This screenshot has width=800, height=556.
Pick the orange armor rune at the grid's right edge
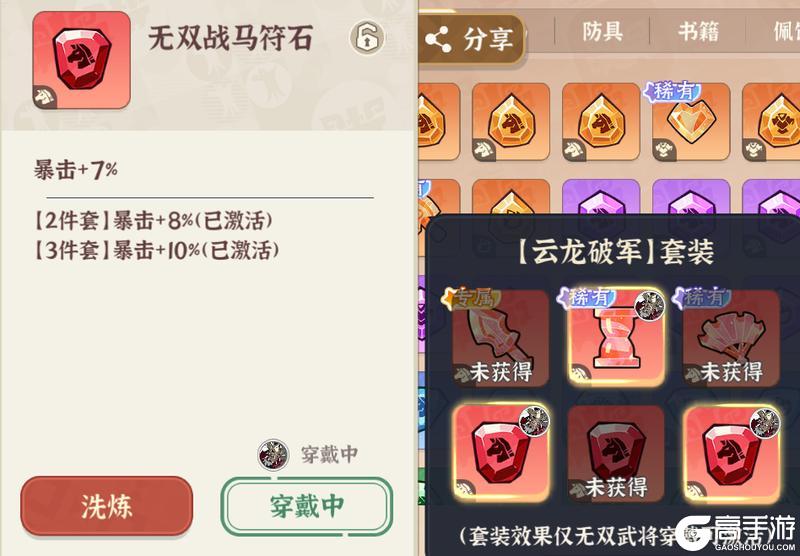pos(771,121)
